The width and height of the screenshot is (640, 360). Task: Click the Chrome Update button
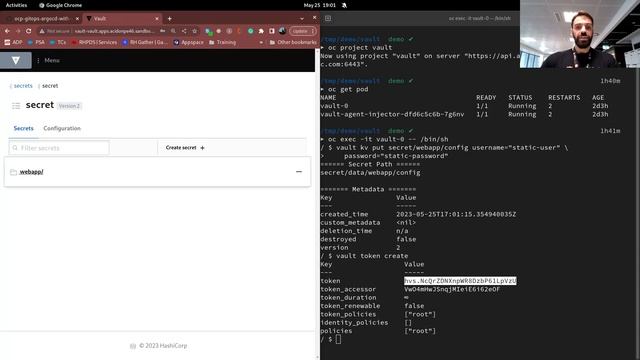(x=303, y=31)
